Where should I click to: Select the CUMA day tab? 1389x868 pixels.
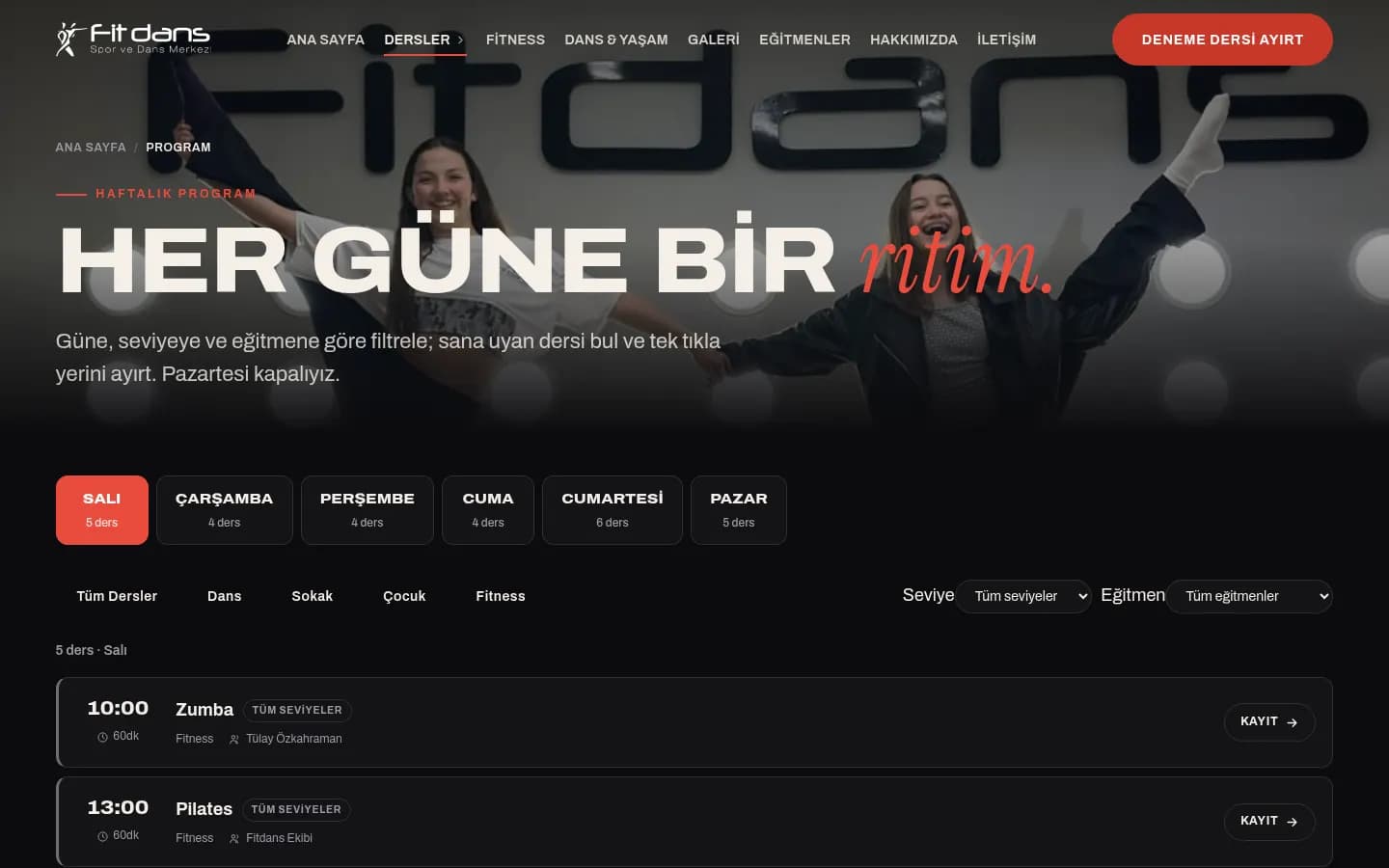pos(488,510)
